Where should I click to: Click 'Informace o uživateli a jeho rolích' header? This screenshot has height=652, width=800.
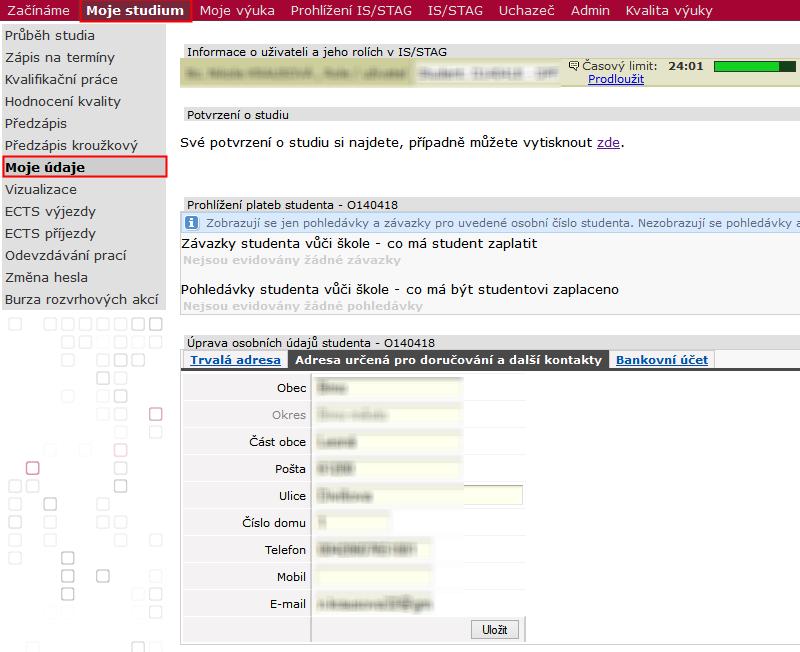coord(317,52)
